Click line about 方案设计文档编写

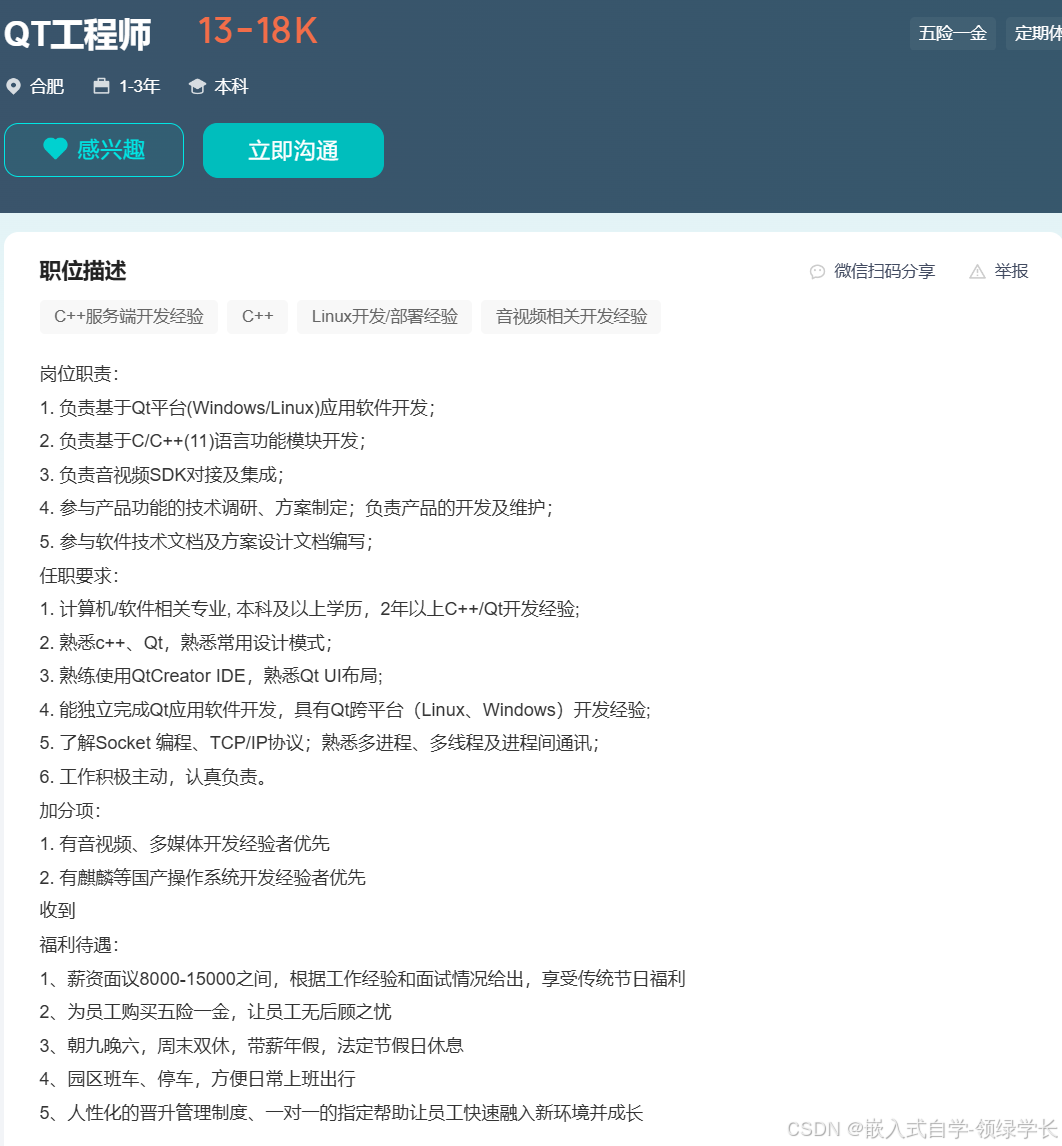pos(206,542)
